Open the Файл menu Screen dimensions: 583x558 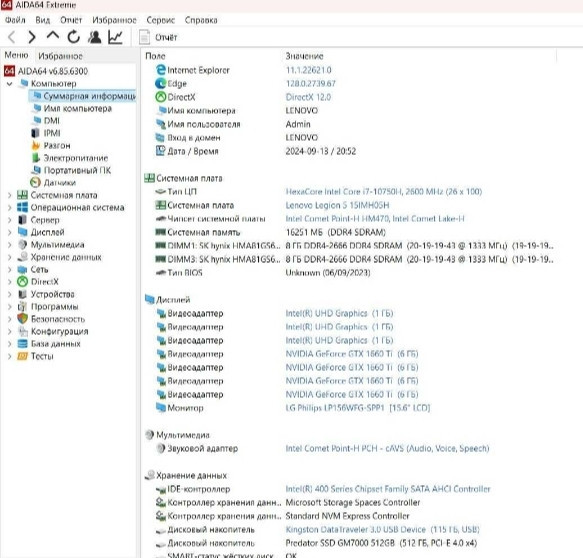click(15, 20)
